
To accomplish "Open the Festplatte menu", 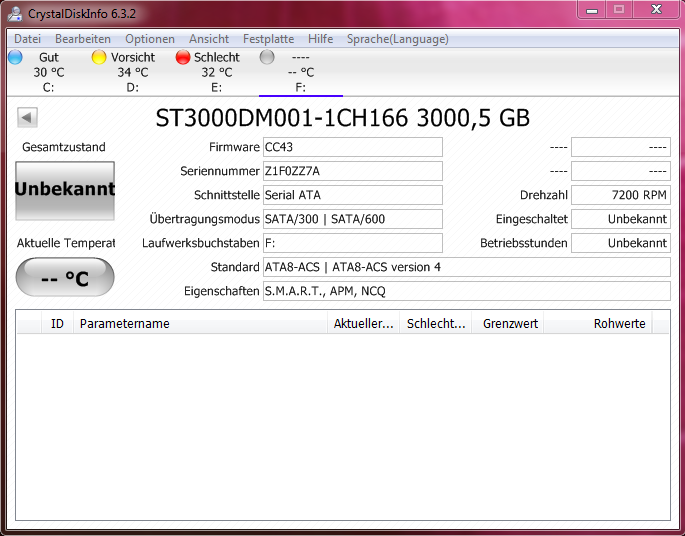I will pyautogui.click(x=268, y=39).
